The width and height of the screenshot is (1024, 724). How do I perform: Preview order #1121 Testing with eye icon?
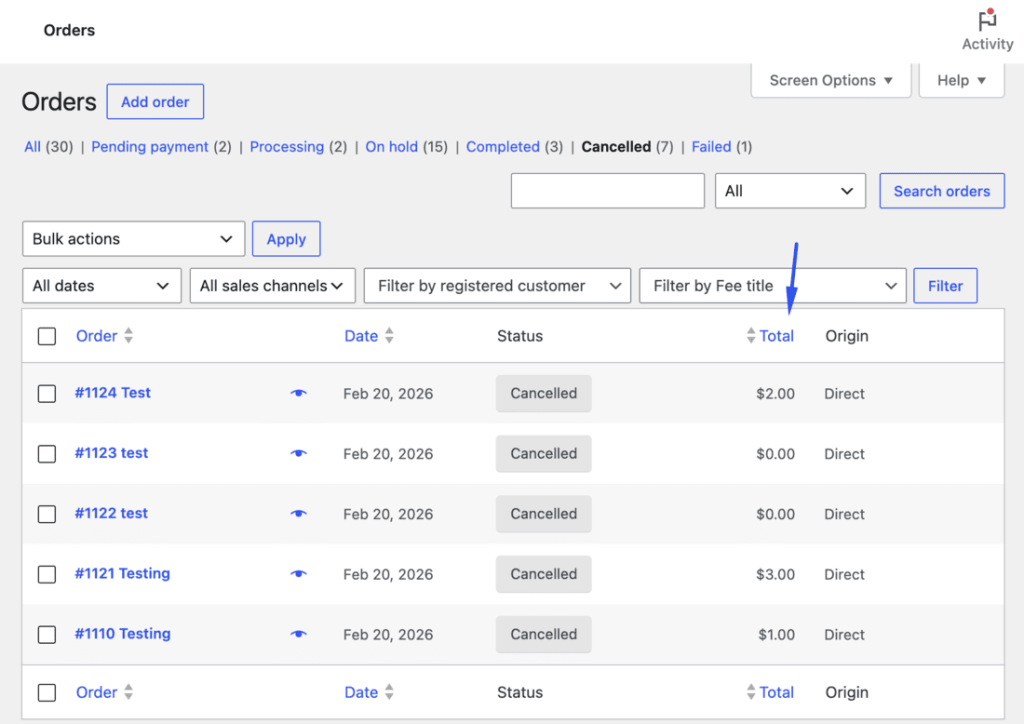tap(298, 574)
